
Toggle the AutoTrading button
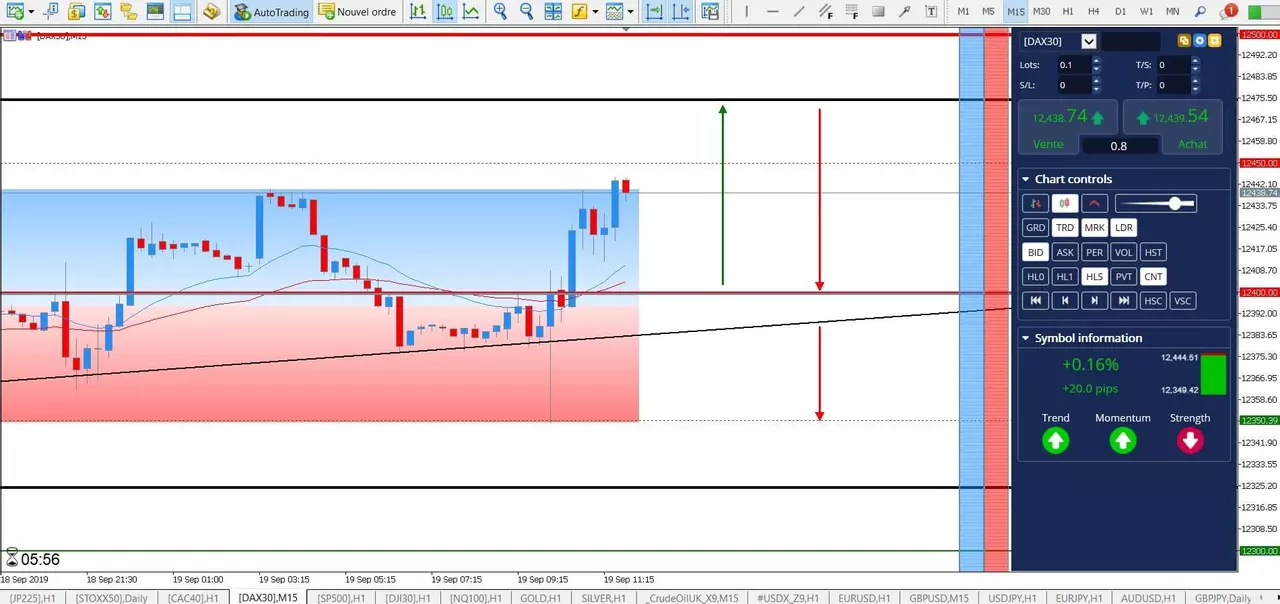pyautogui.click(x=272, y=12)
